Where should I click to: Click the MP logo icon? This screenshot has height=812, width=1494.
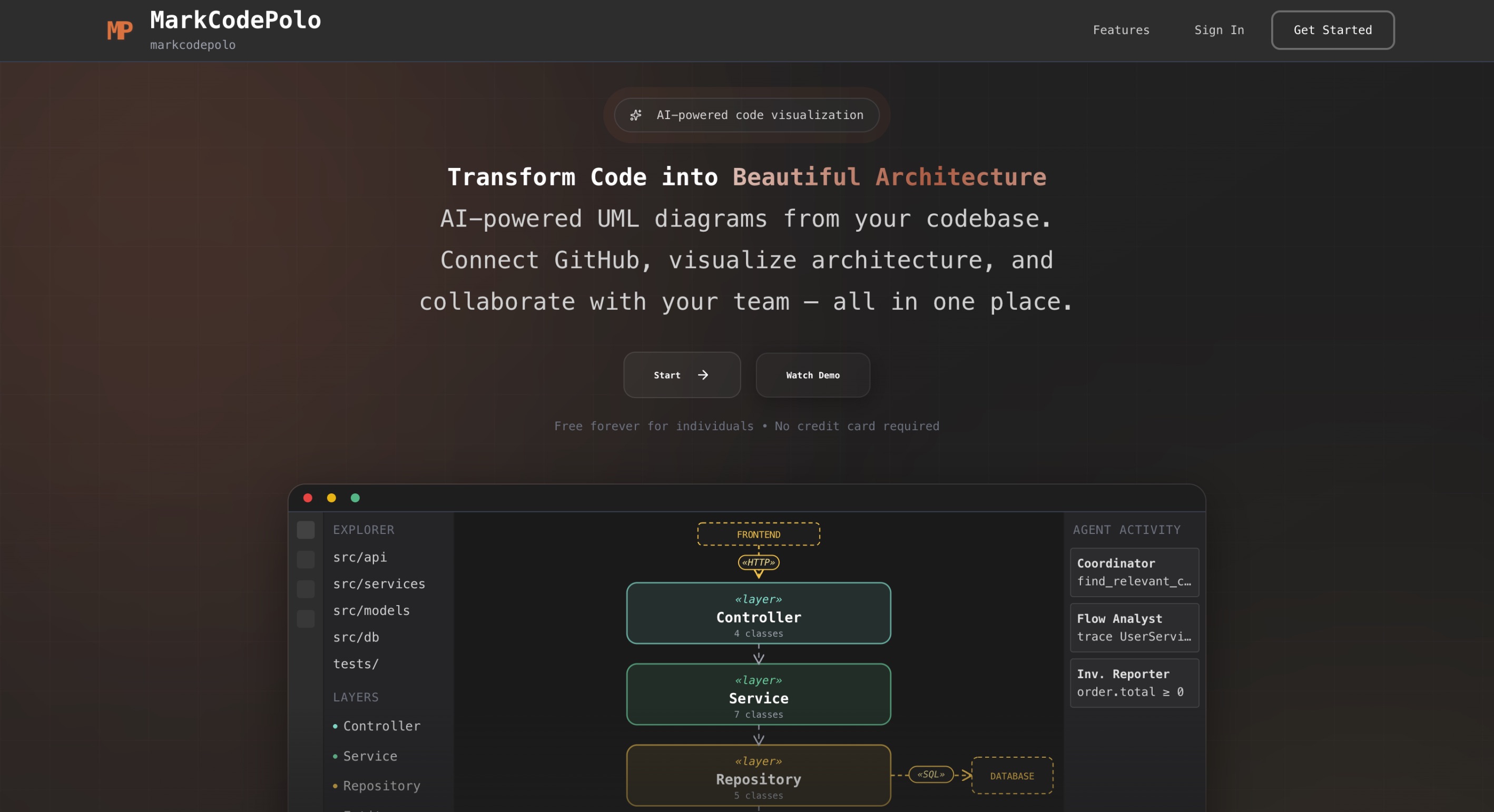coord(120,30)
